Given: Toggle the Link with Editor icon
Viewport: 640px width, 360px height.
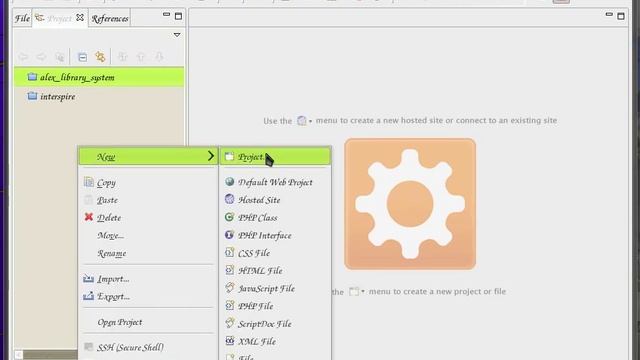Looking at the screenshot, I should click(100, 57).
